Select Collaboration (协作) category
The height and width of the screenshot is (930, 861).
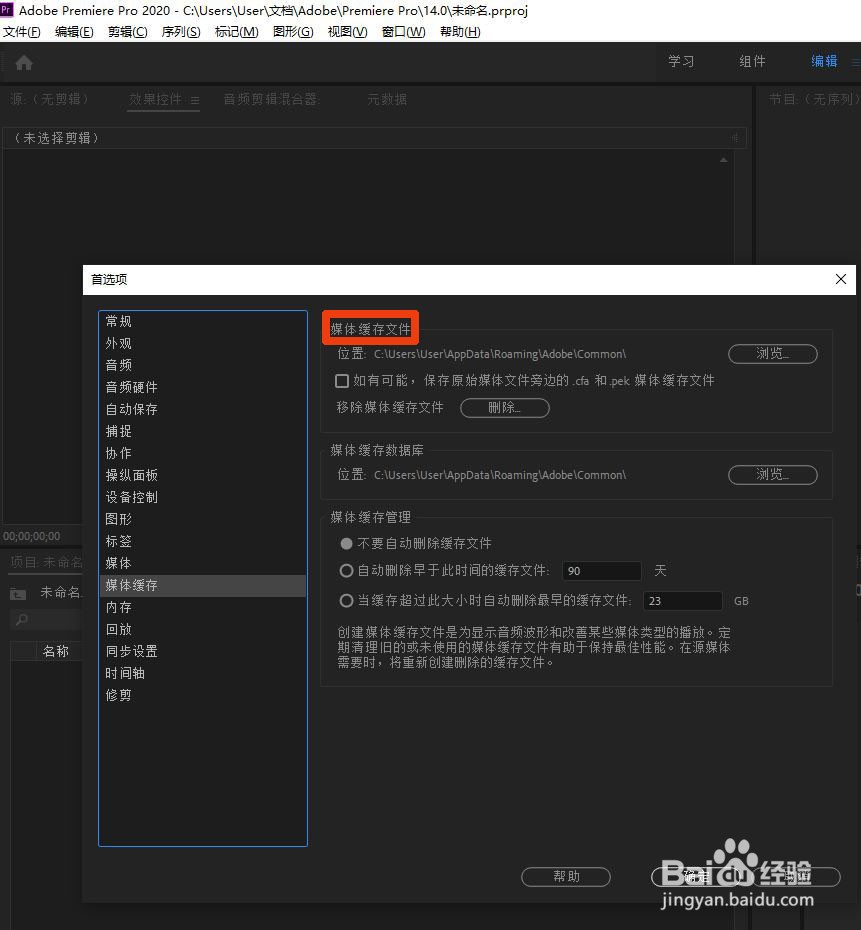(x=203, y=453)
